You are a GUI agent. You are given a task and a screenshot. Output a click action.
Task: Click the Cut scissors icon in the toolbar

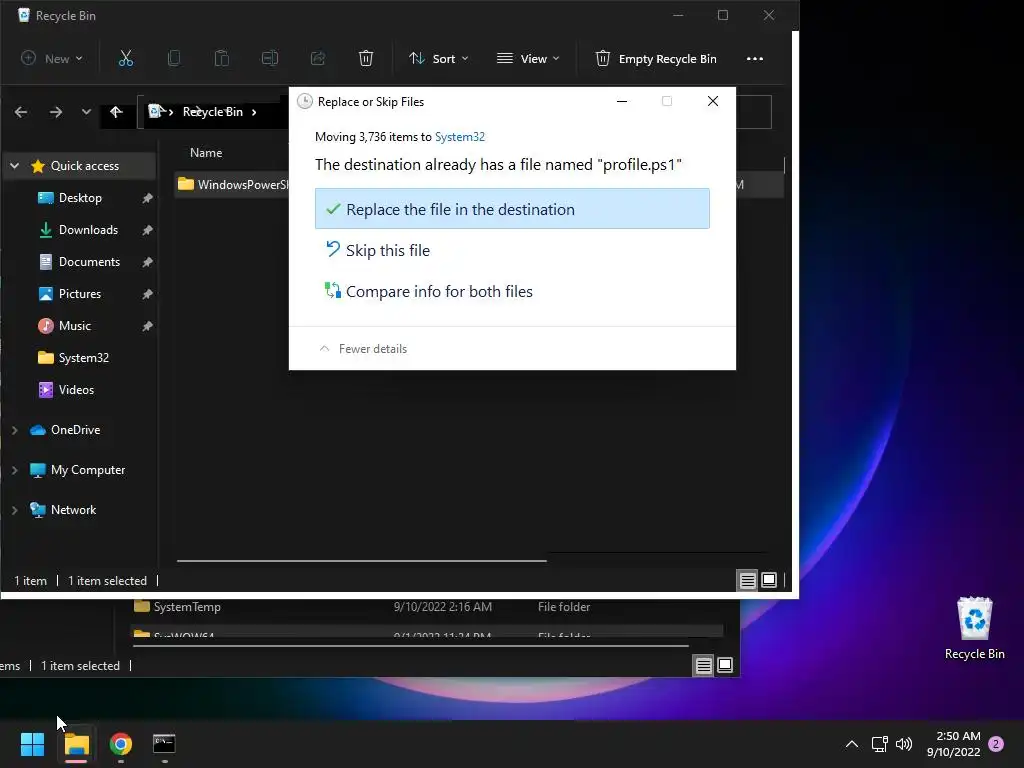[125, 58]
